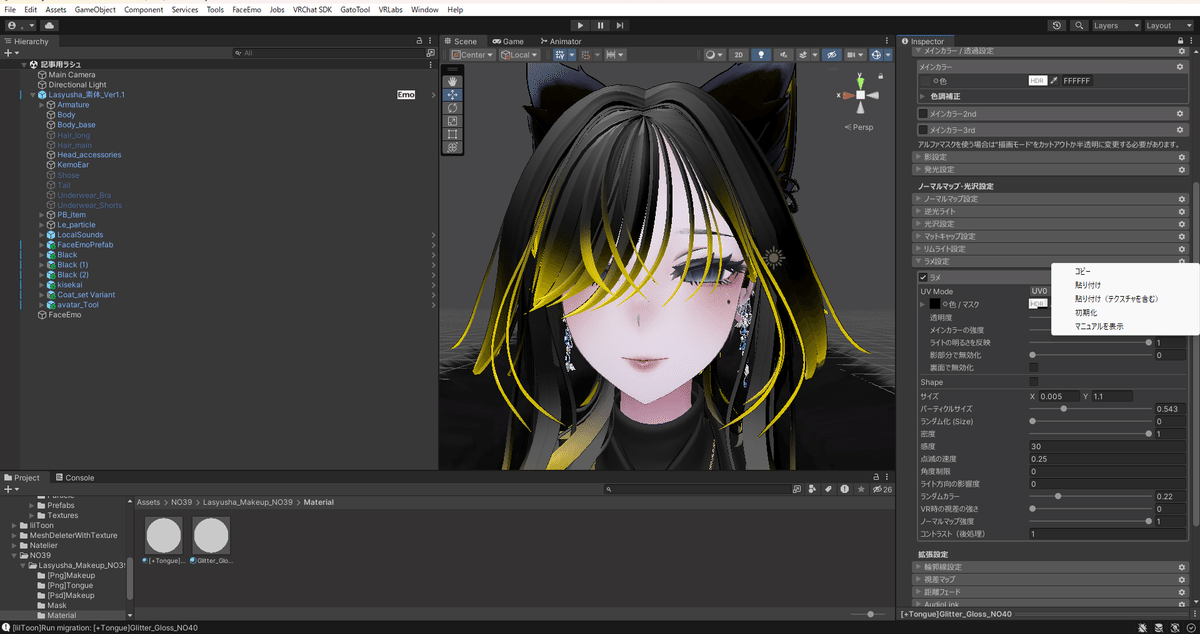Select the Hand tool in Scene view
The width and height of the screenshot is (1200, 634).
pyautogui.click(x=453, y=82)
